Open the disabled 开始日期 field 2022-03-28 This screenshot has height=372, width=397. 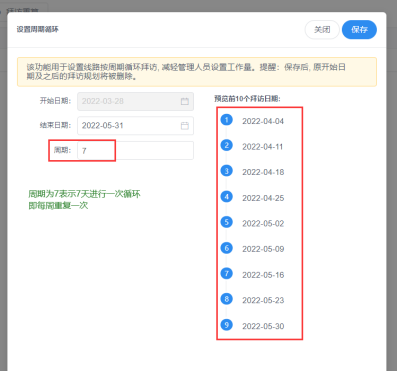point(135,101)
